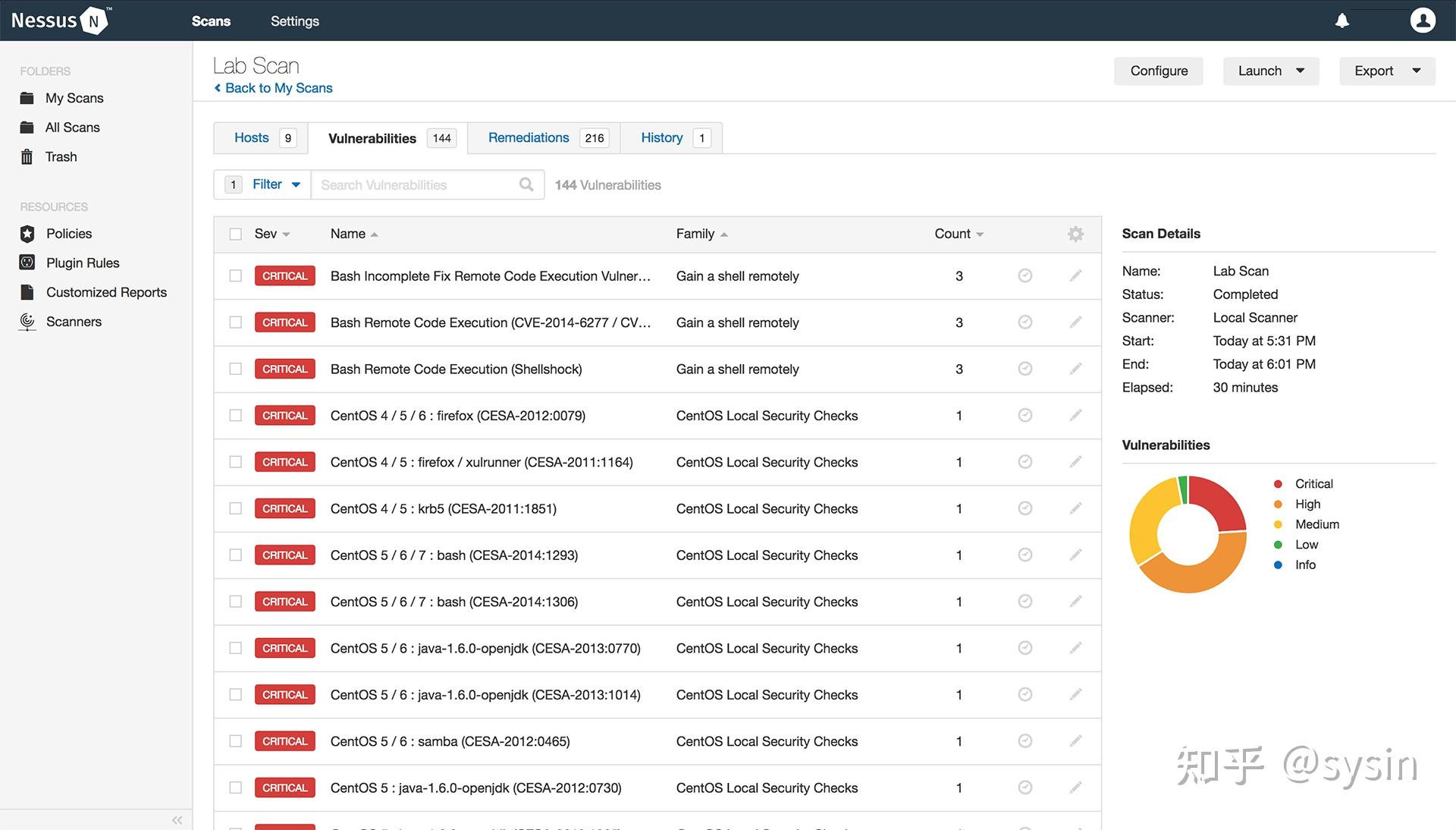Open the user account avatar menu
Screen dimensions: 1456x830
click(x=1423, y=20)
